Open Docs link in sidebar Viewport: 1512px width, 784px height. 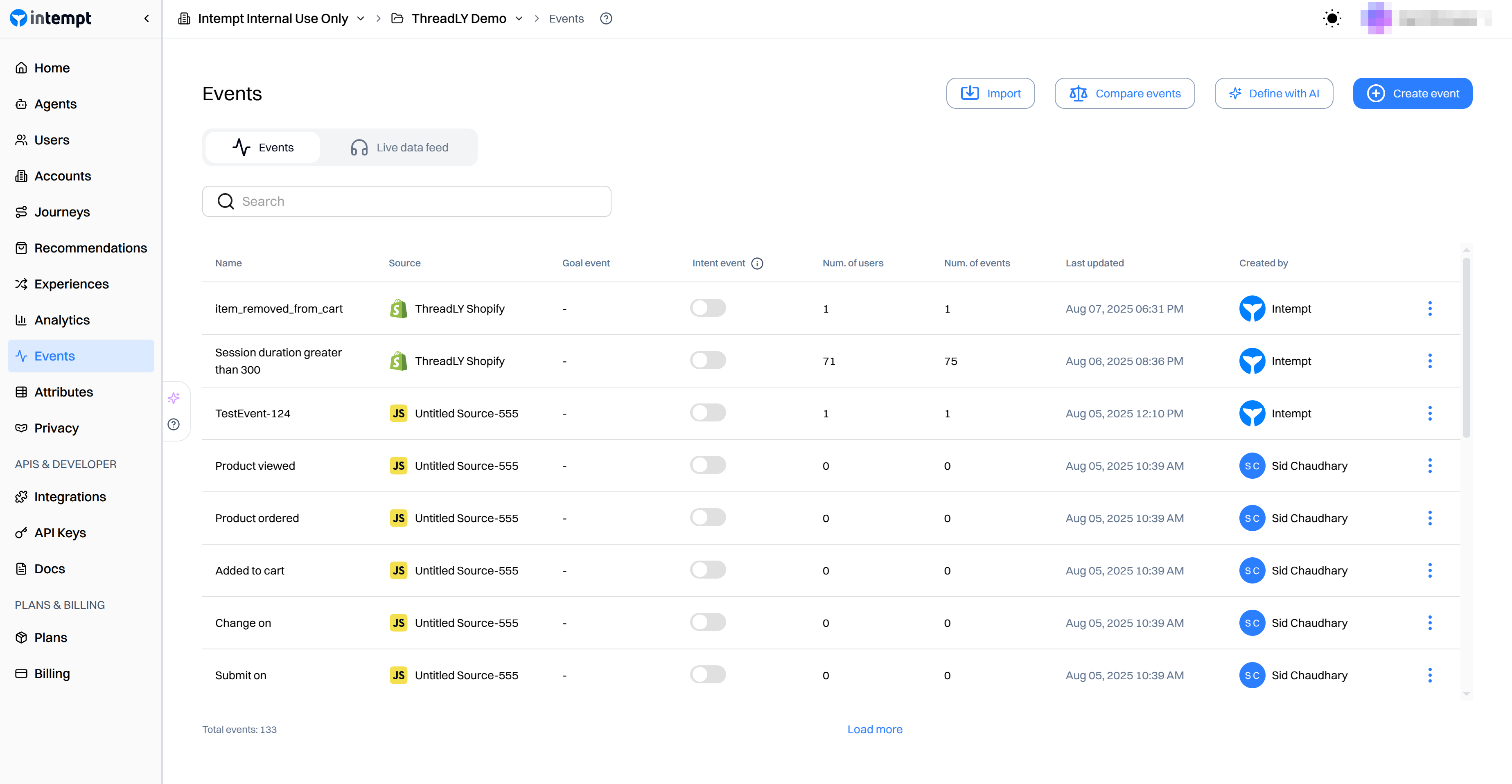tap(81, 569)
